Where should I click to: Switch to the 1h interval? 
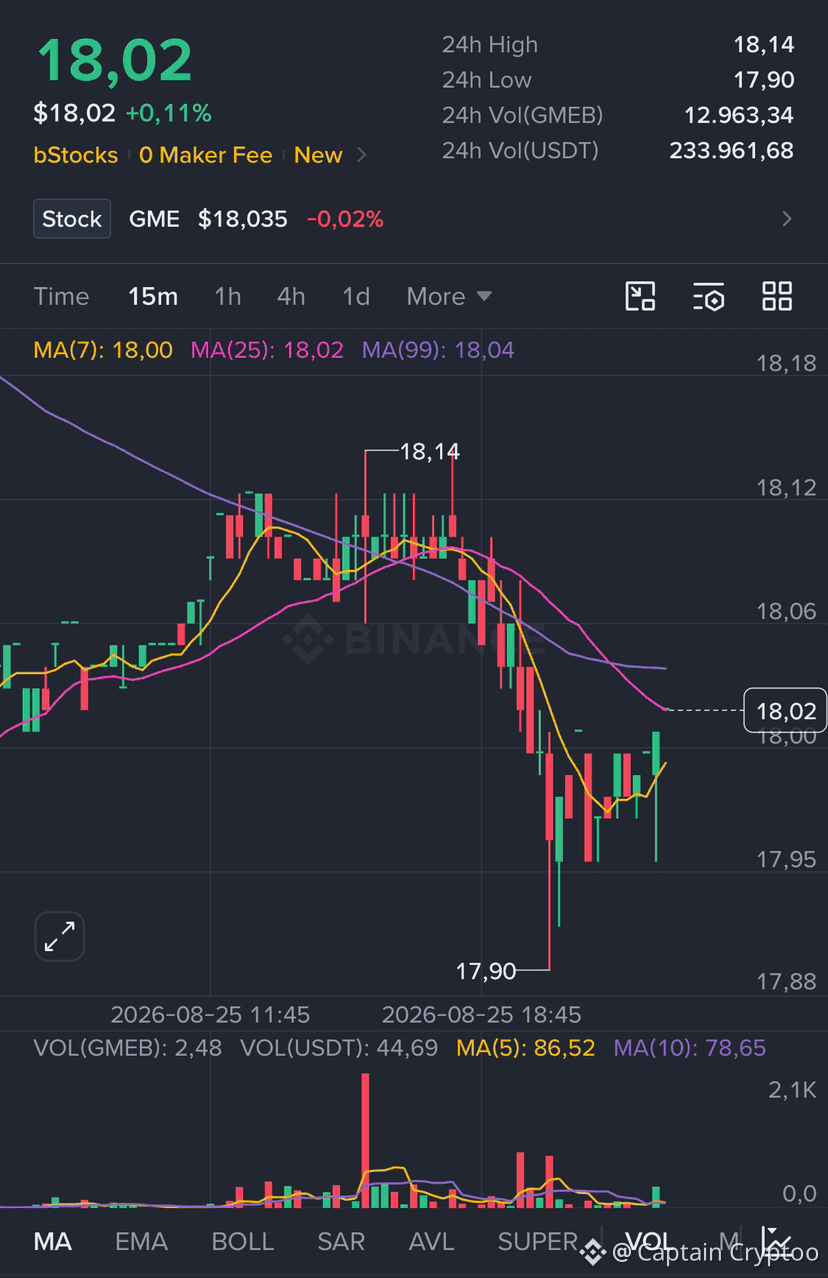pyautogui.click(x=228, y=296)
